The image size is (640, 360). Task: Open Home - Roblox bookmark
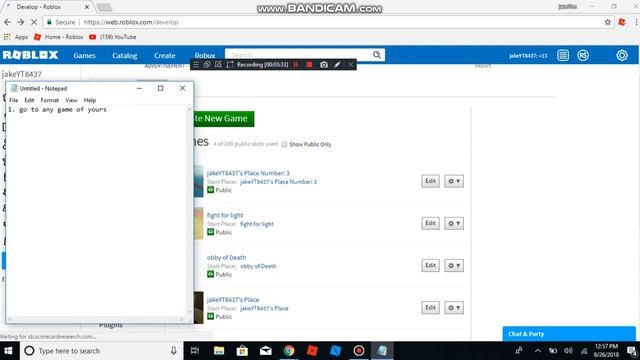pos(59,37)
